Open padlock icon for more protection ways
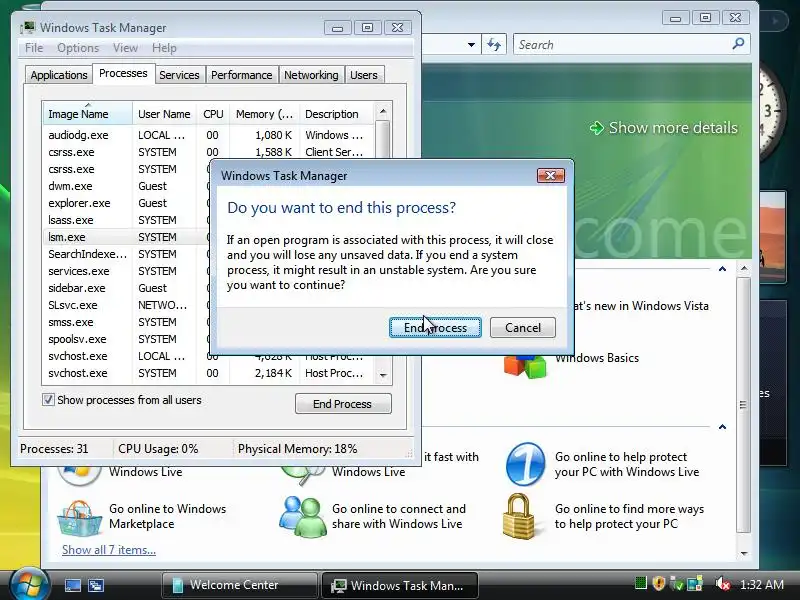The width and height of the screenshot is (800, 600). coord(519,516)
